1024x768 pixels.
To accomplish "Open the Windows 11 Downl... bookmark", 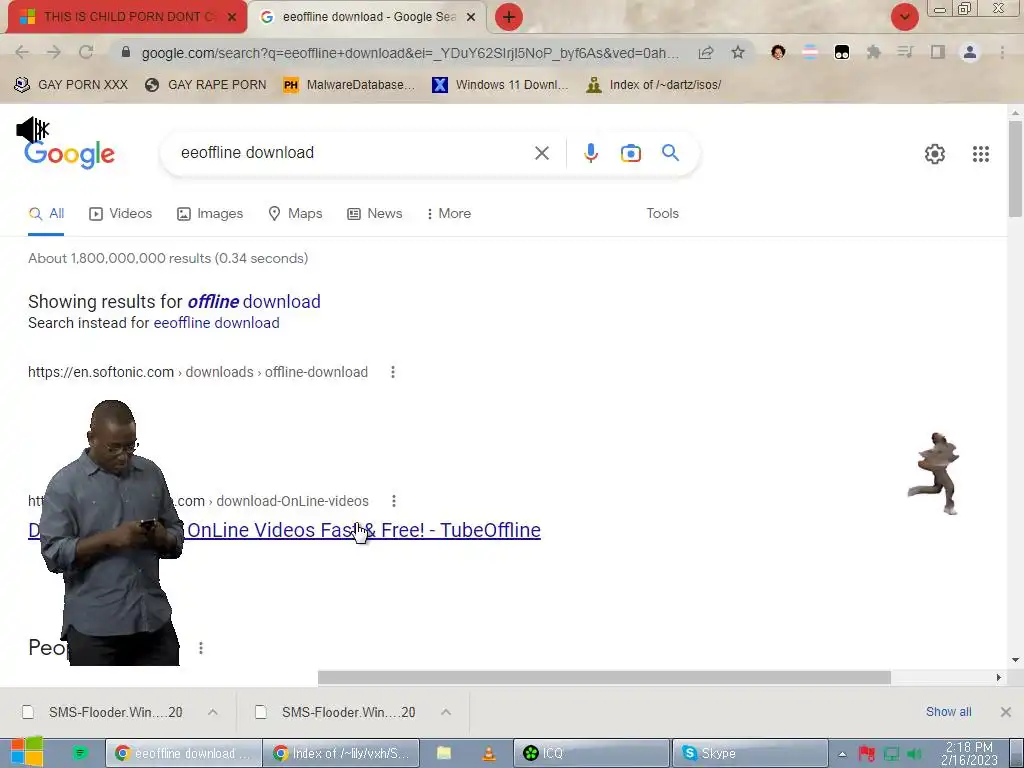I will pyautogui.click(x=500, y=85).
